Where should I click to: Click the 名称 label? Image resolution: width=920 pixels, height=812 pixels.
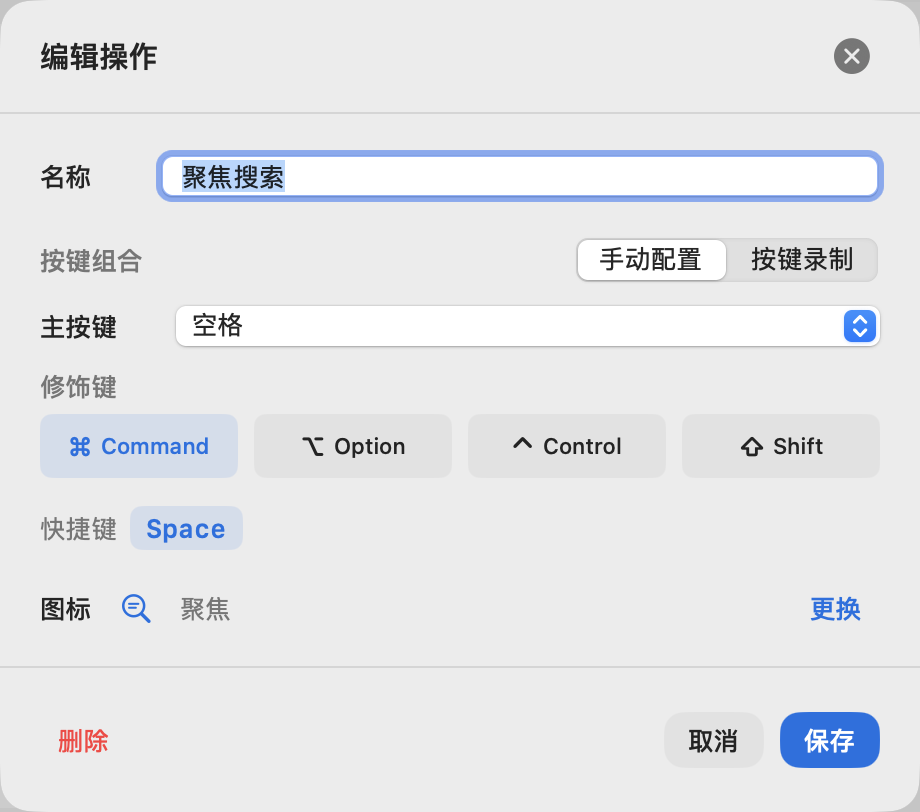coord(66,177)
